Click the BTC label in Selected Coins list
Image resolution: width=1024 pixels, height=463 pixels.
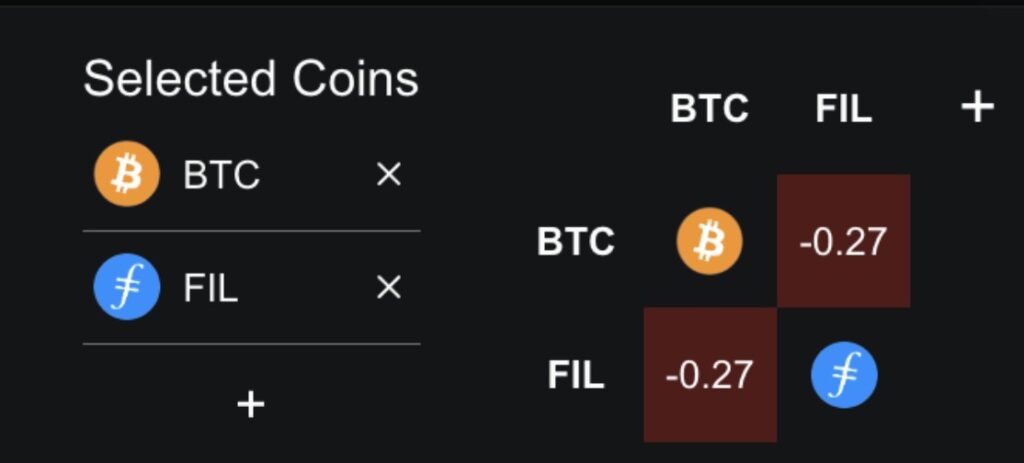(x=221, y=176)
